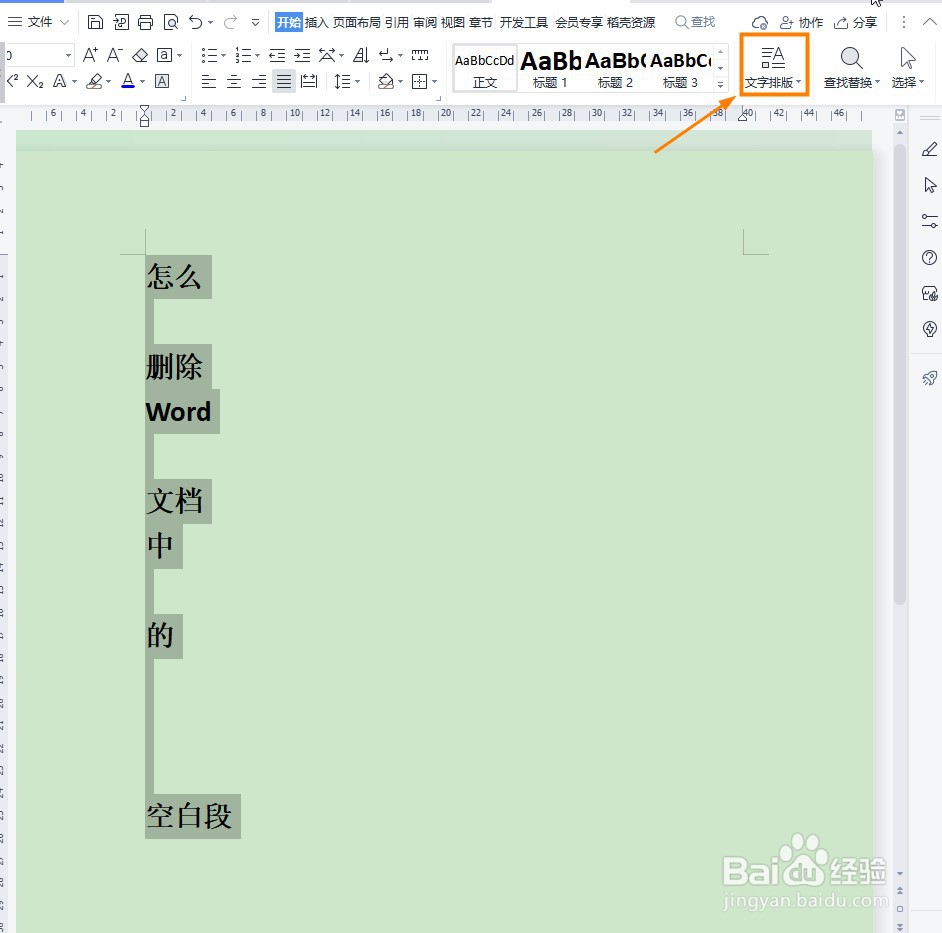The width and height of the screenshot is (942, 933).
Task: Center align the paragraph
Action: [234, 81]
